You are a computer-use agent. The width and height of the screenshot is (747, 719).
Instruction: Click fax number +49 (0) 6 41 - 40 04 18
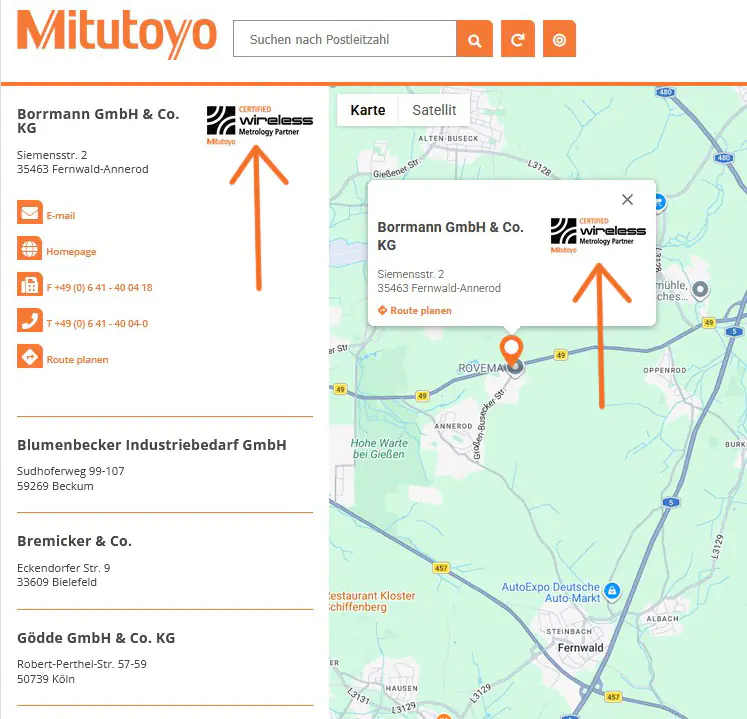99,288
